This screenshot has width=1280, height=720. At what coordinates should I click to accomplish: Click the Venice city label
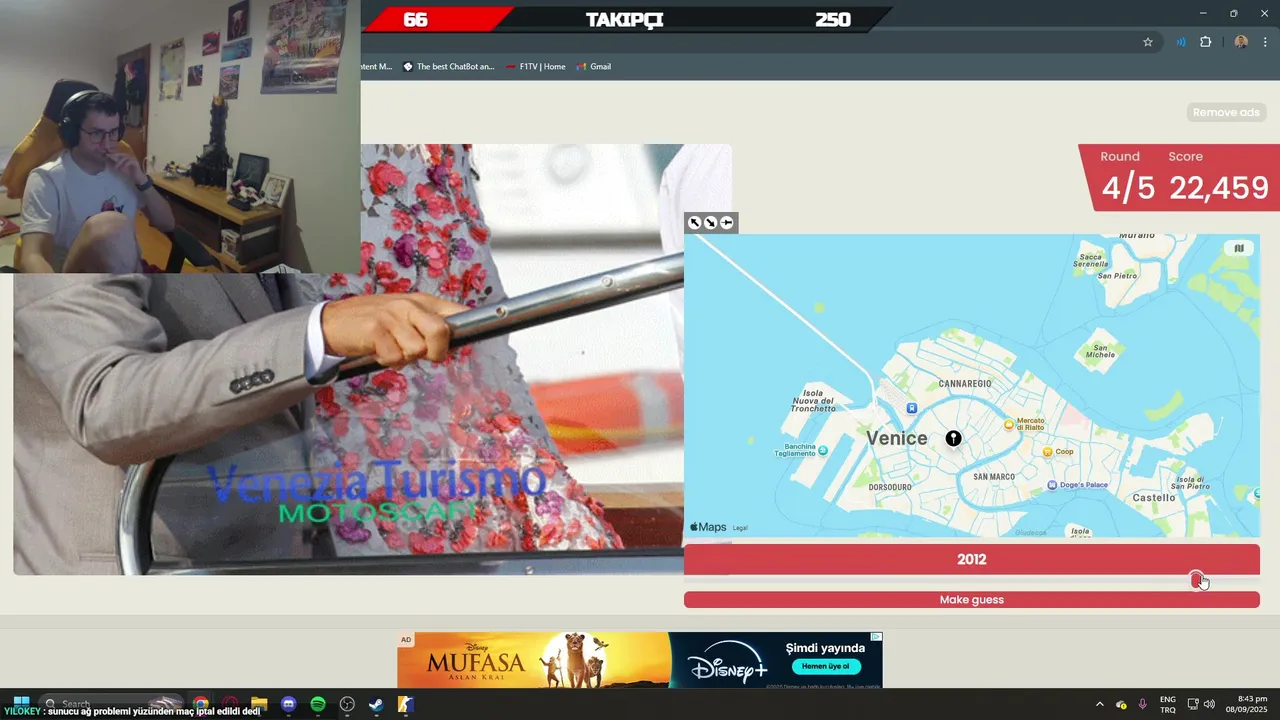pyautogui.click(x=897, y=438)
